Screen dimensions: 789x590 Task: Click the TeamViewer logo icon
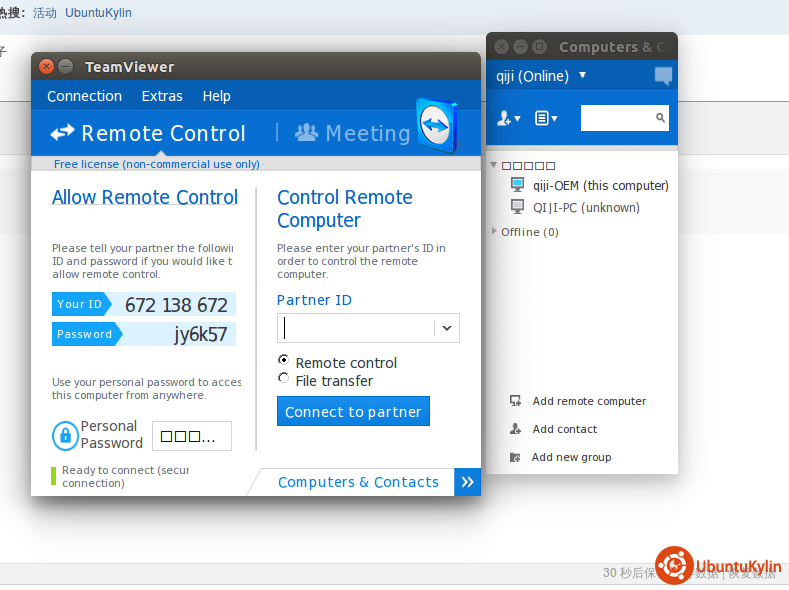(436, 124)
